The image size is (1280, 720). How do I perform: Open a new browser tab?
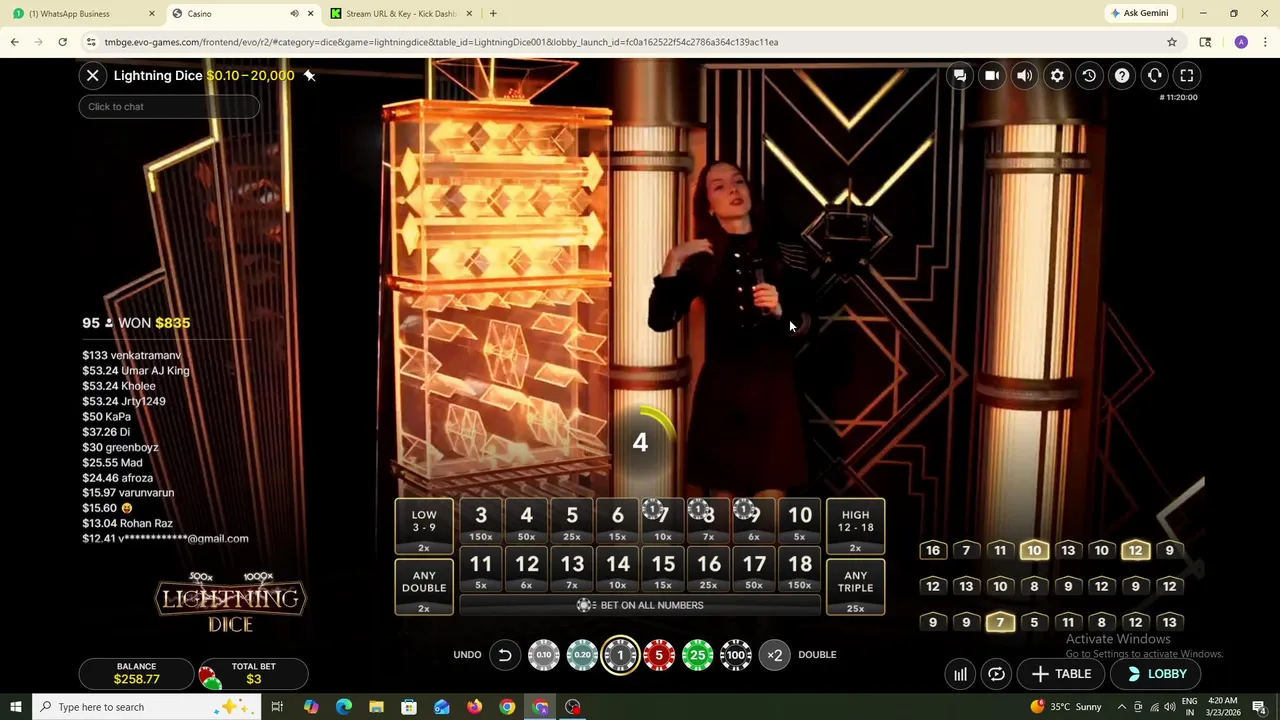point(493,14)
